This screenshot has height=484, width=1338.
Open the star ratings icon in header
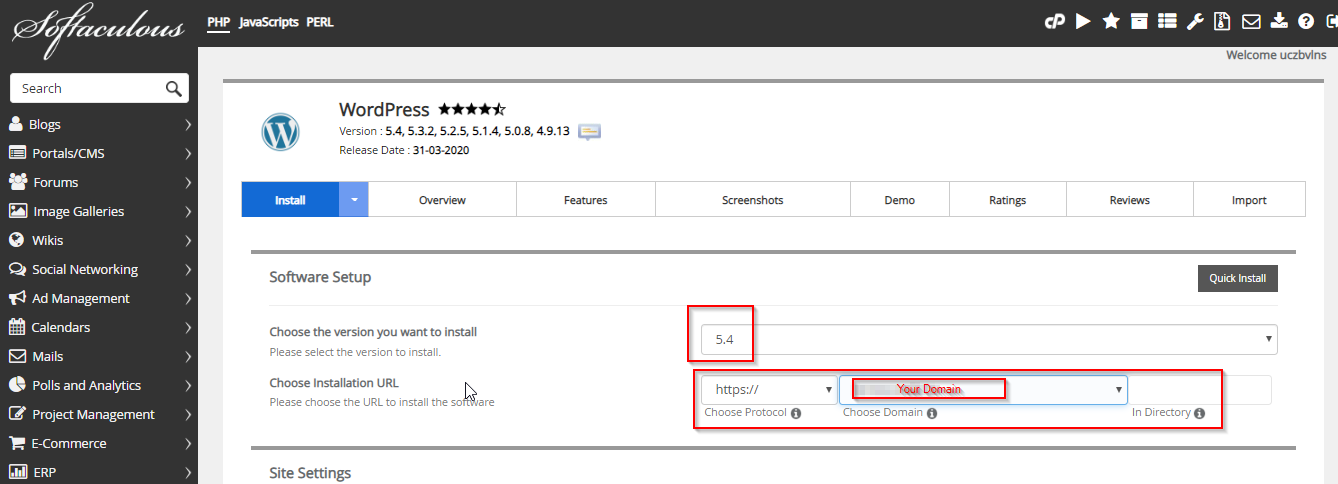[1111, 21]
